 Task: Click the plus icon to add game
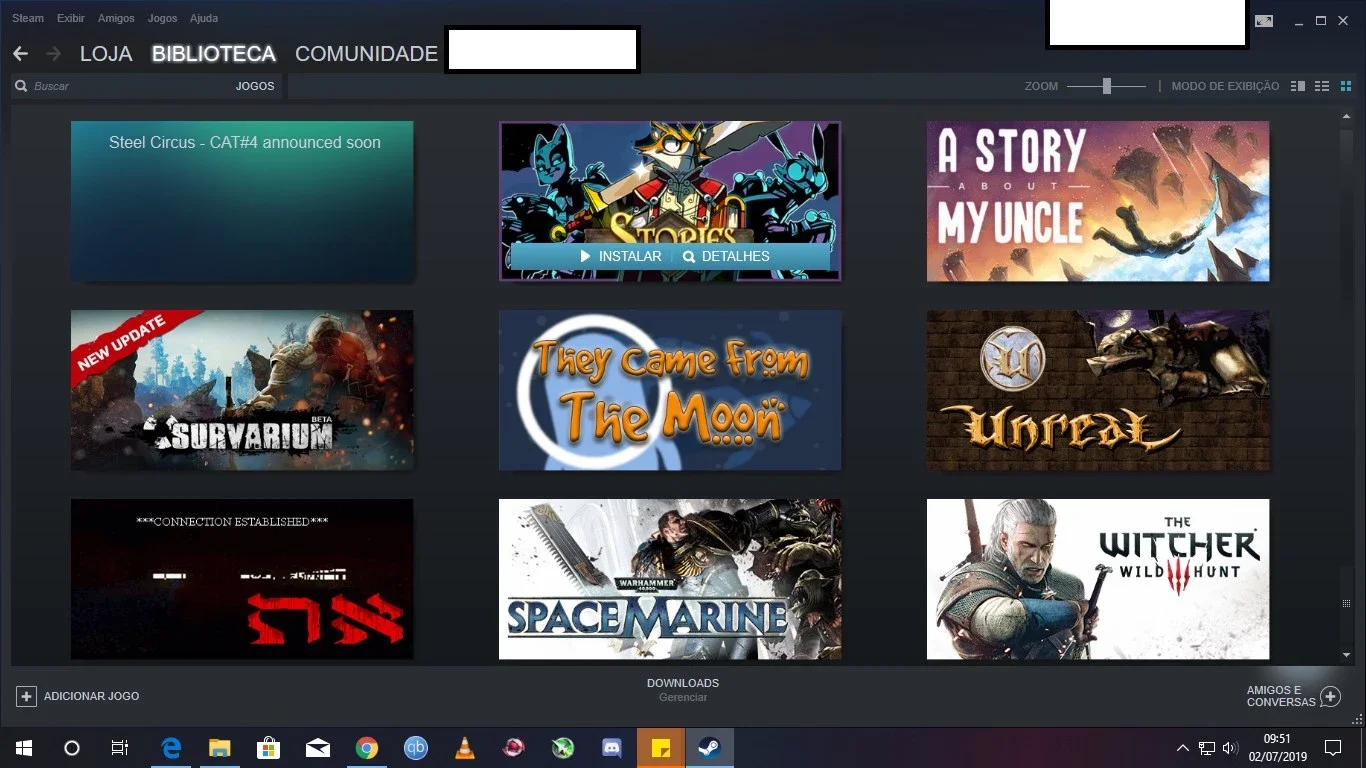[x=27, y=696]
